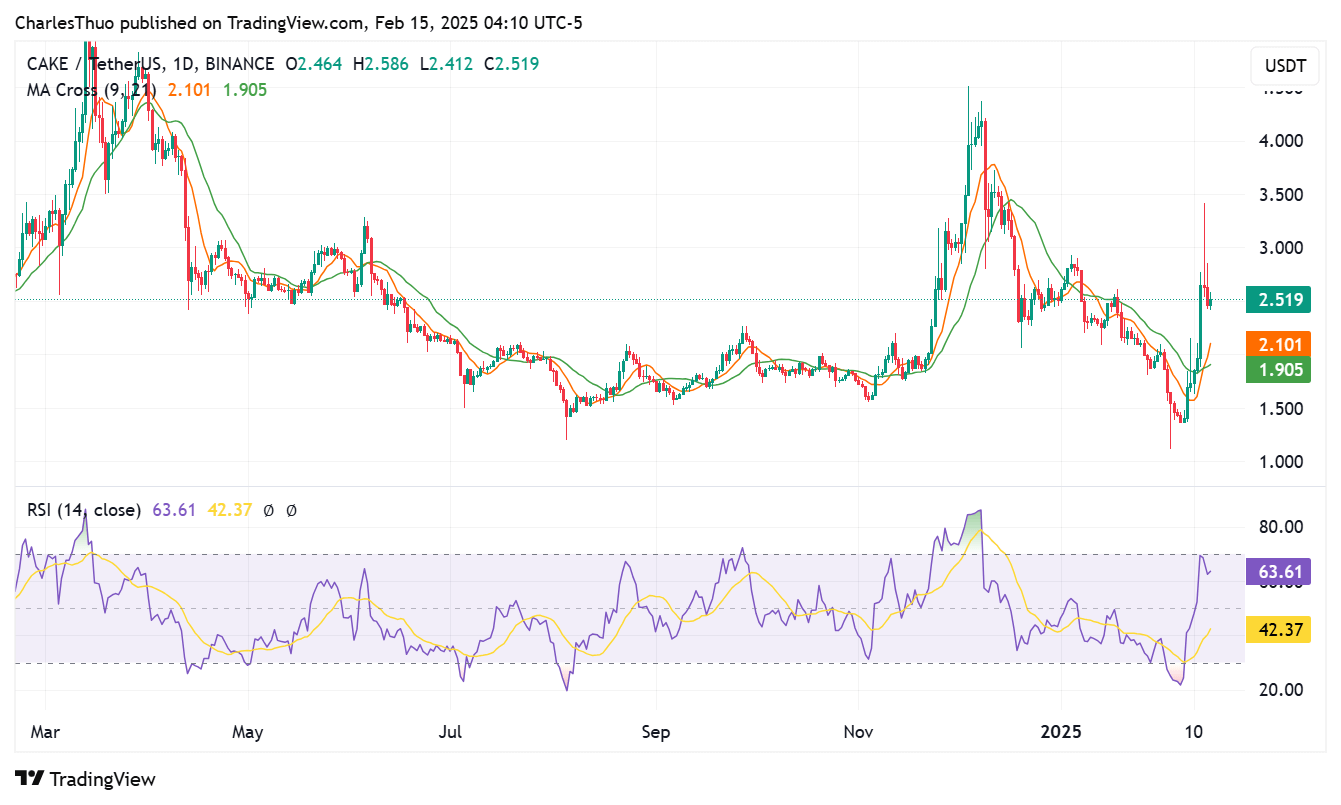The width and height of the screenshot is (1341, 805).
Task: Click the TradingView logo icon at the bottom
Action: pos(29,779)
